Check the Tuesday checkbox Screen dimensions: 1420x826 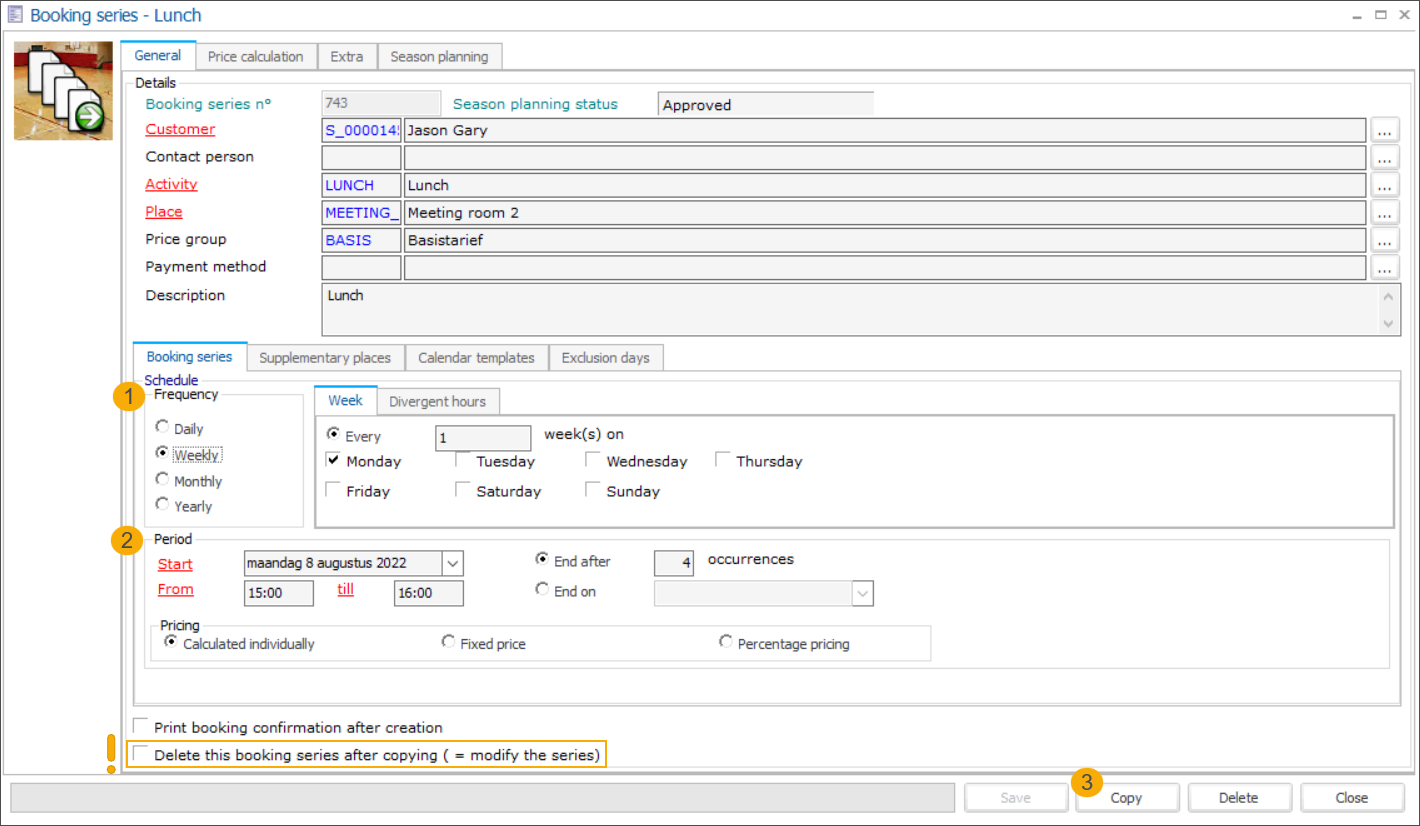463,461
